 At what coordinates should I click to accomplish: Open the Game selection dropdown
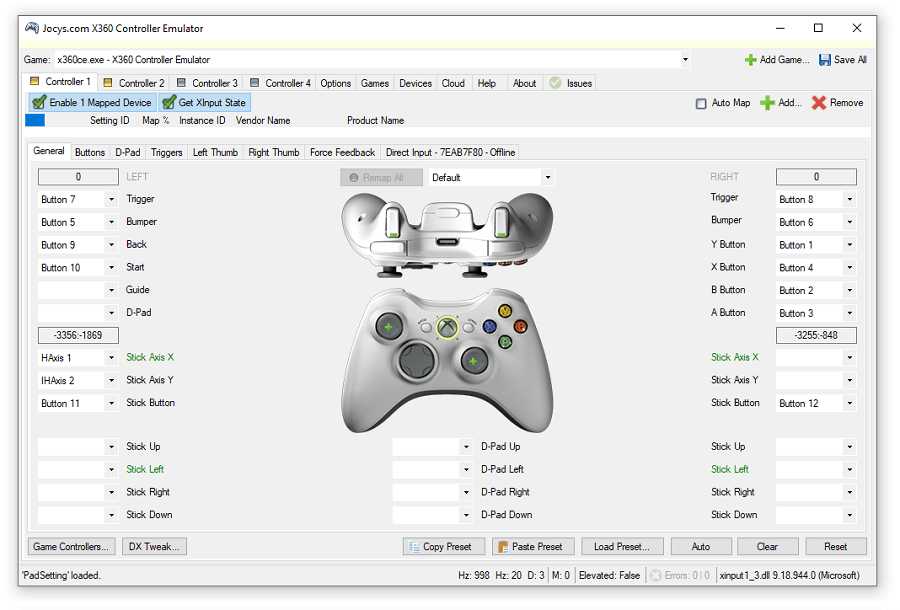click(x=685, y=60)
